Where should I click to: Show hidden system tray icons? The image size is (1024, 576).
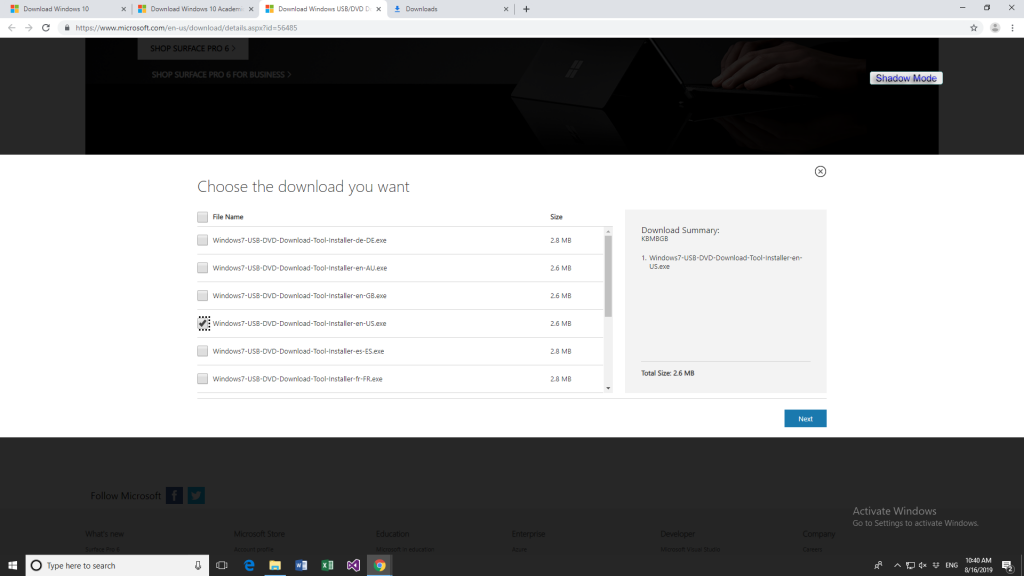(897, 566)
